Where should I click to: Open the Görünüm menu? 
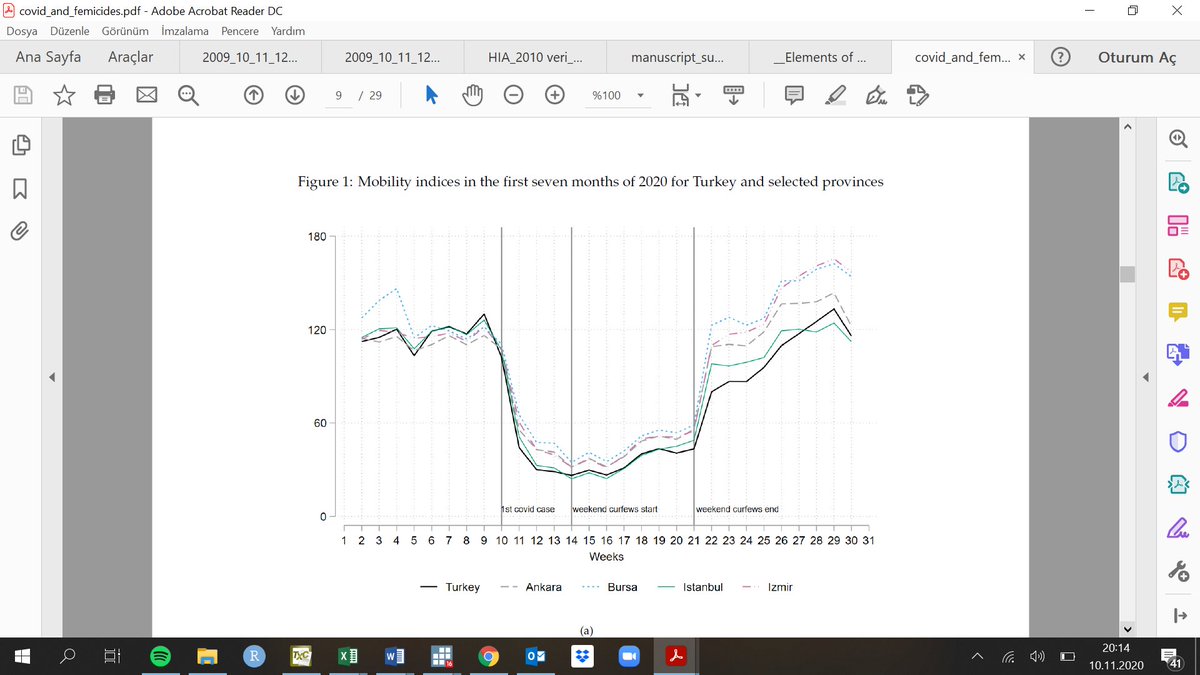[124, 31]
